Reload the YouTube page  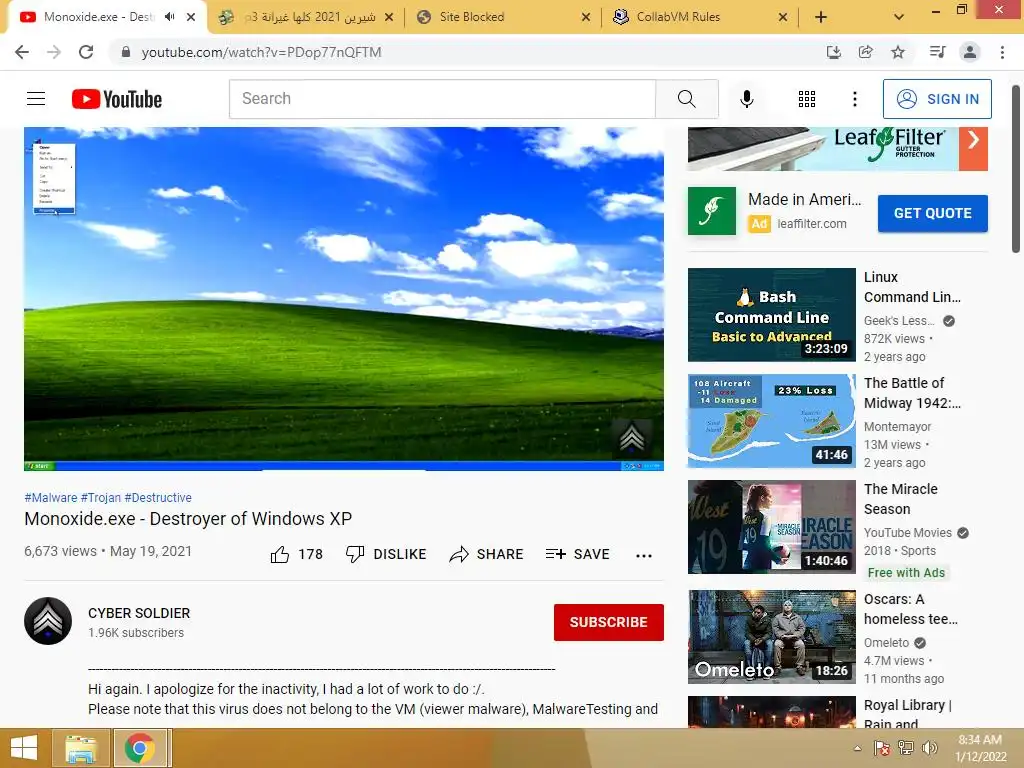(x=86, y=52)
